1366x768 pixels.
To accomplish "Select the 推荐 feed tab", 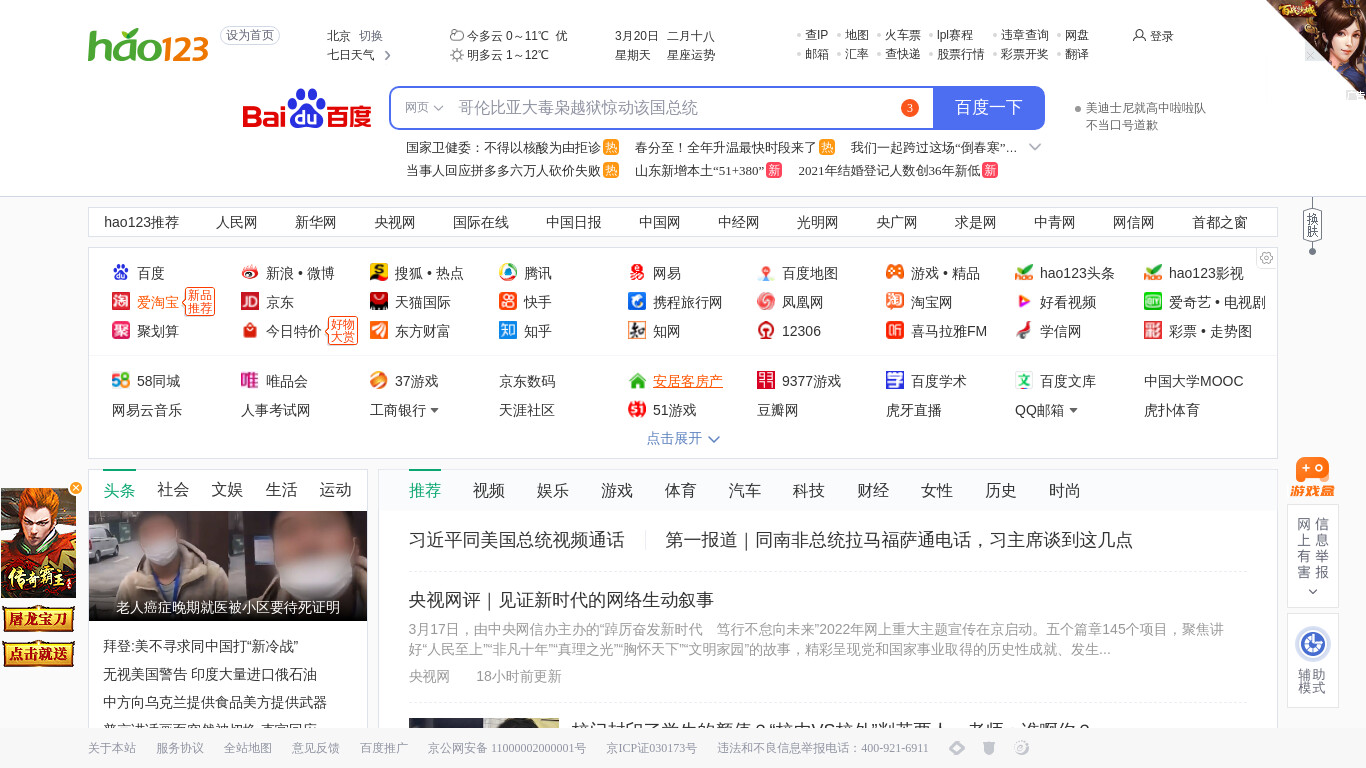I will tap(425, 490).
